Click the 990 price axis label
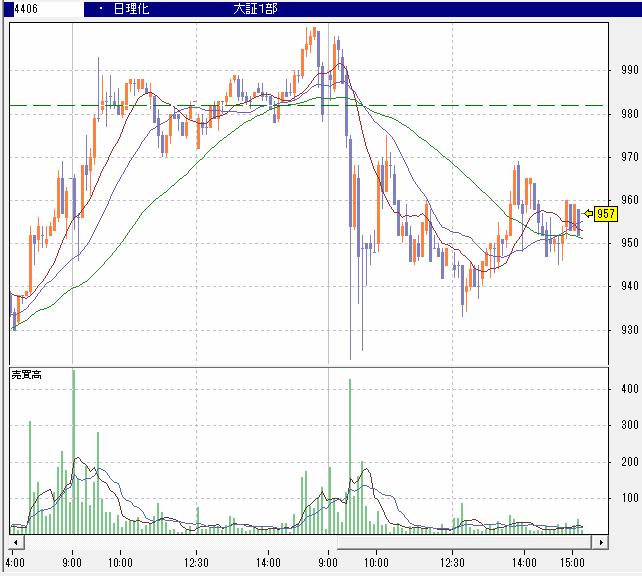Screen dimensions: 642x576 (x=629, y=70)
